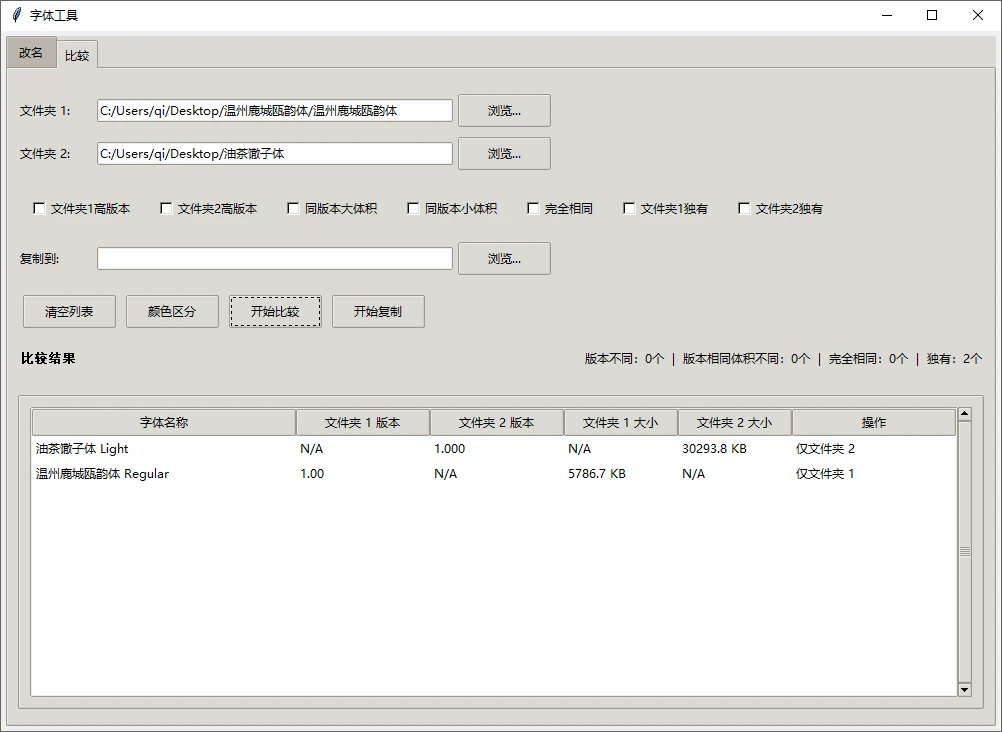Click 开始复制 to begin copying
This screenshot has width=1002, height=732.
click(x=378, y=311)
